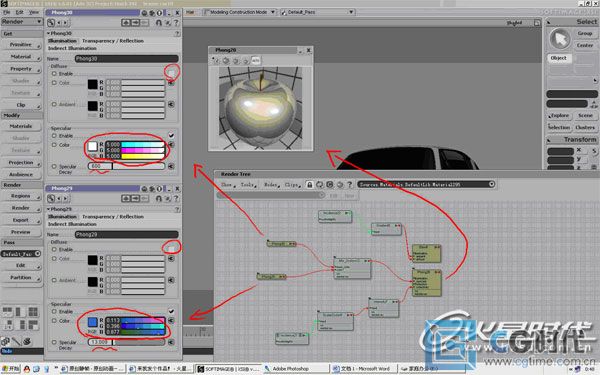The width and height of the screenshot is (600, 375).
Task: Click the refresh icon in Render Tree toolbar
Action: 320,184
